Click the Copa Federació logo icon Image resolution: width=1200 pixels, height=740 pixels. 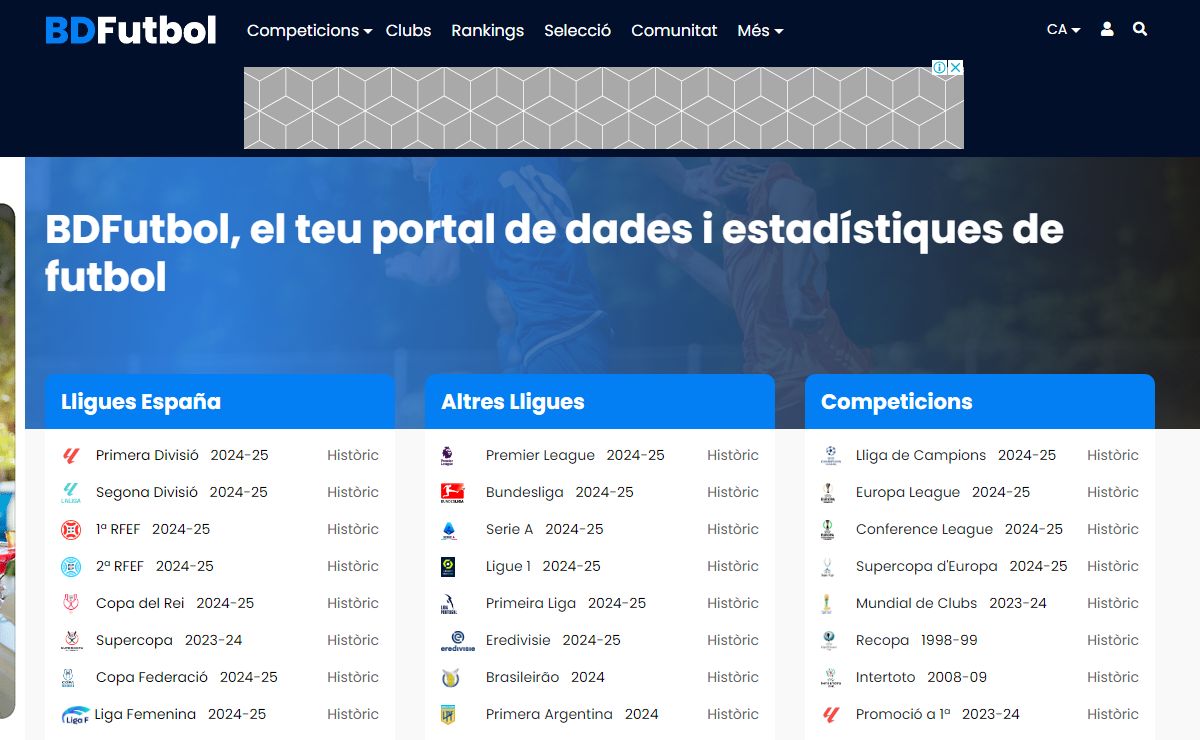pos(70,677)
